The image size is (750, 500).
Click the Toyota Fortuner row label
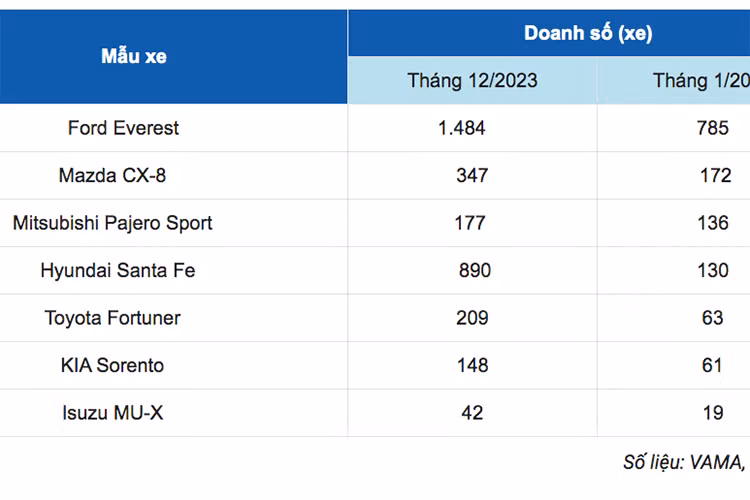click(x=112, y=318)
